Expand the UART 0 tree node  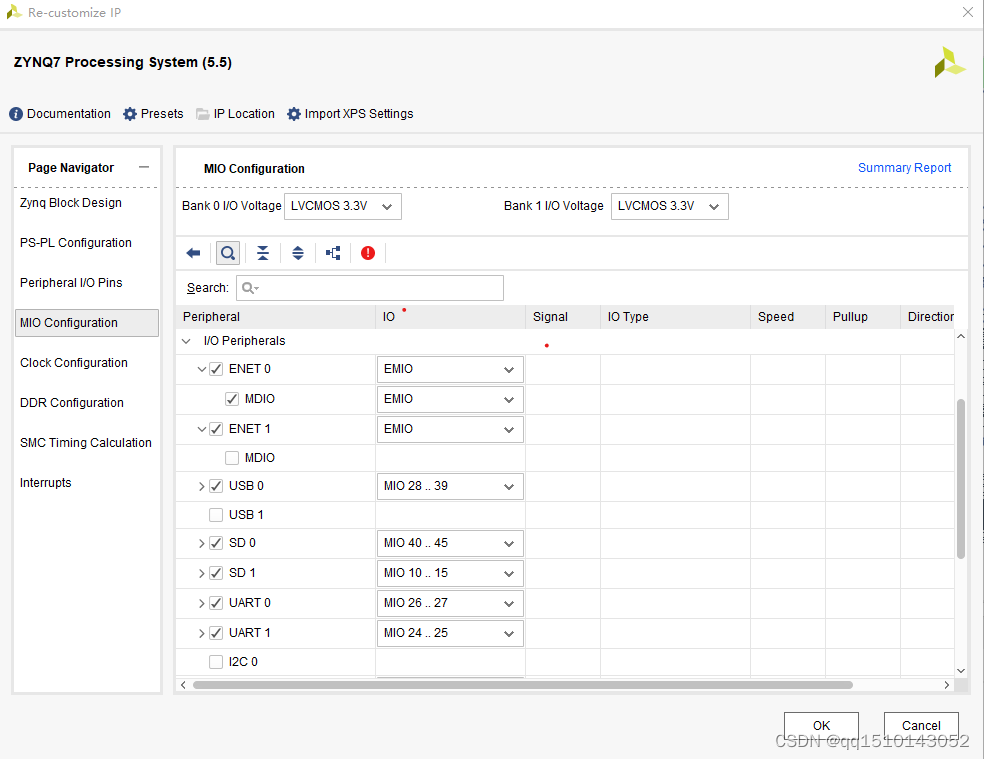coord(201,603)
